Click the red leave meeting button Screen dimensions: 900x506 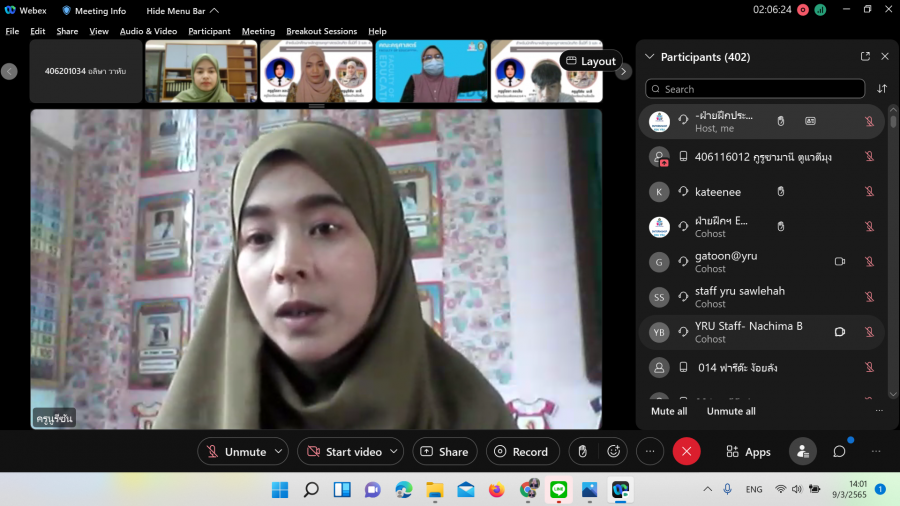click(686, 451)
